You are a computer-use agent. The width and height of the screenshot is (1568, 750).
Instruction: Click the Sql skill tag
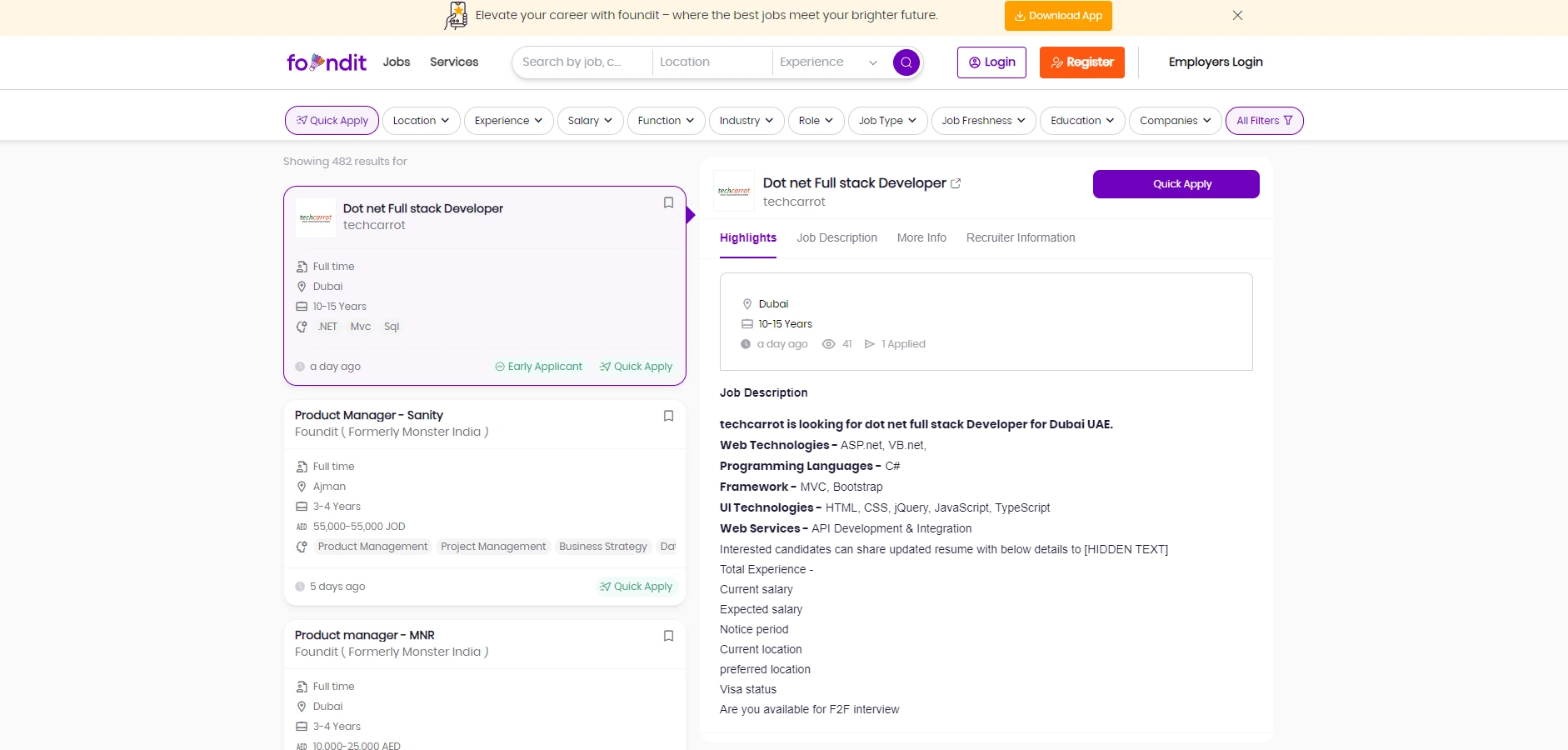[x=392, y=327]
